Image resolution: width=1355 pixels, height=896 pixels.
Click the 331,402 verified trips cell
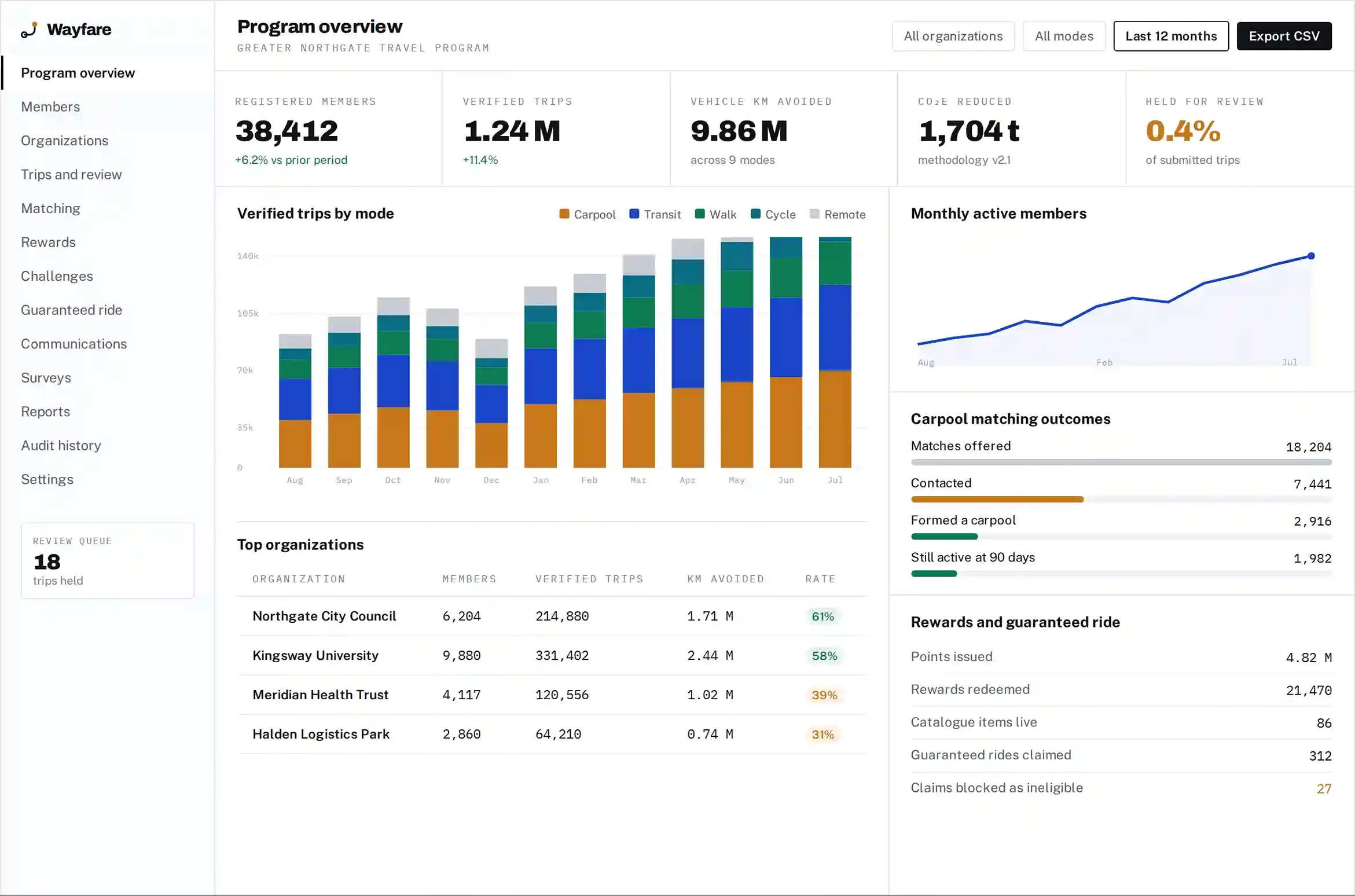point(562,656)
